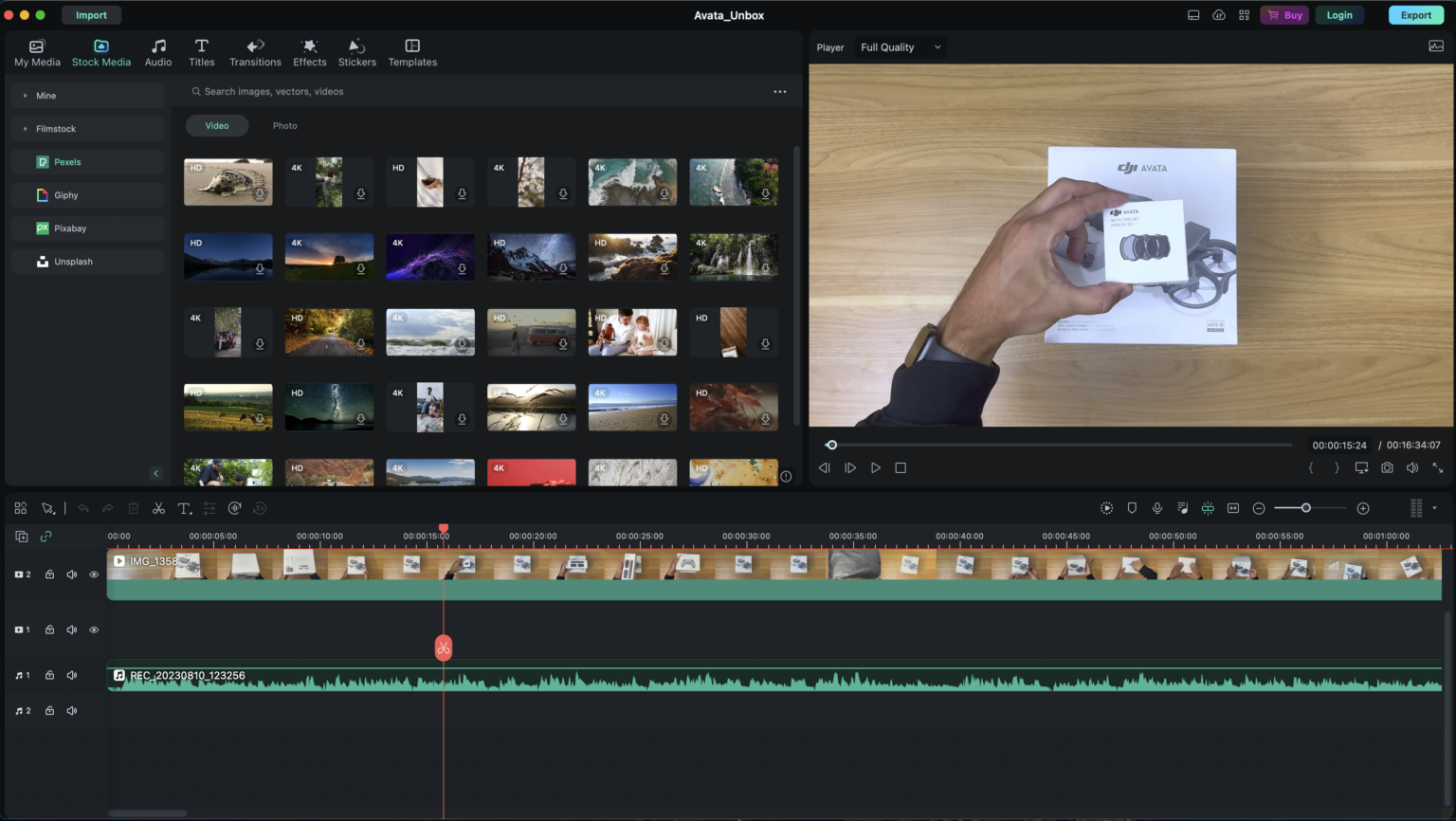Click the Delete clip trash icon
1456x821 pixels.
[133, 507]
